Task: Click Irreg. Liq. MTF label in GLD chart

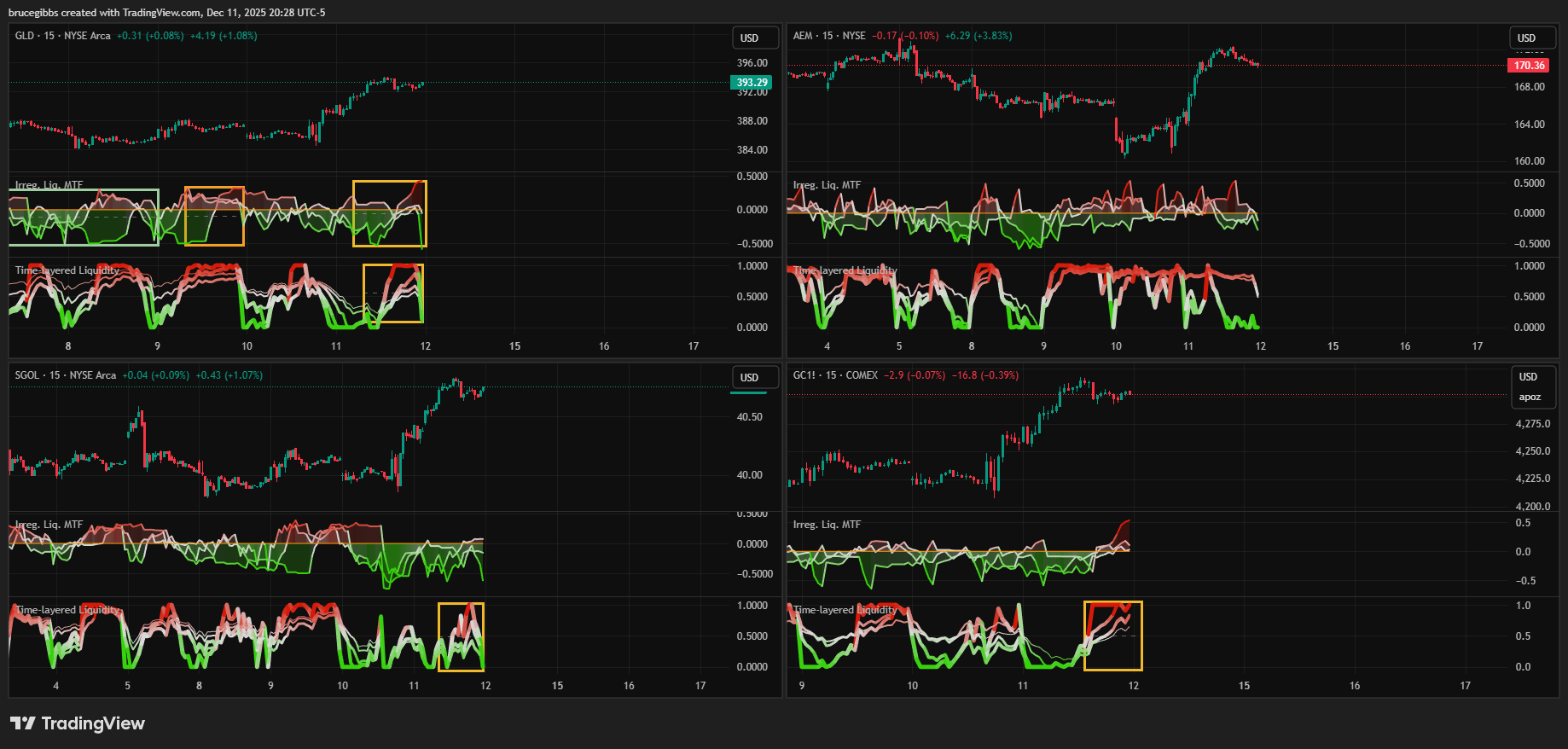Action: (49, 185)
